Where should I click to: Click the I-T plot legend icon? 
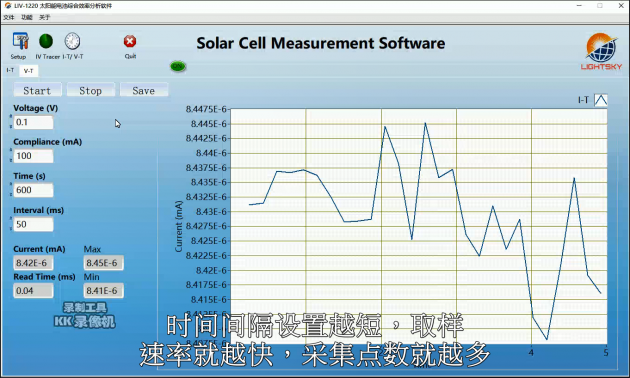(x=601, y=100)
